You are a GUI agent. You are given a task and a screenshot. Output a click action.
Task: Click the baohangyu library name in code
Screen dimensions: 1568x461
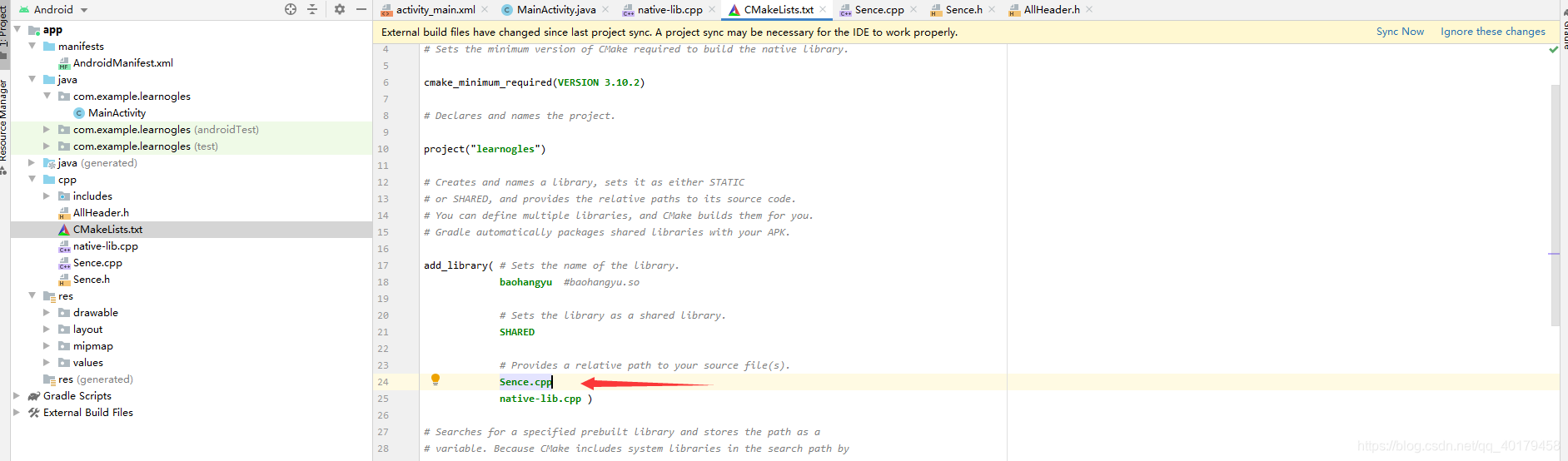[x=525, y=282]
